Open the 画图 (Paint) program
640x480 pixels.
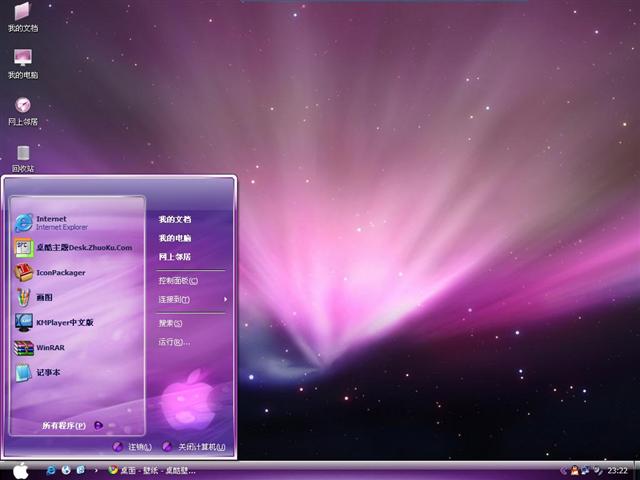(45, 297)
